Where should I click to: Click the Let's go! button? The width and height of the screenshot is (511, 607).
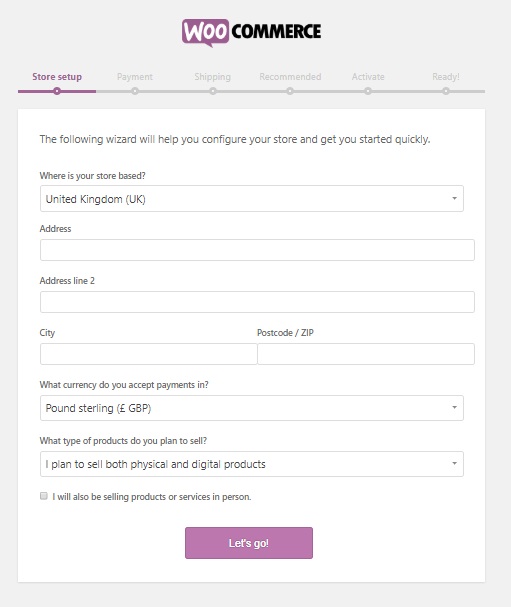coord(249,543)
